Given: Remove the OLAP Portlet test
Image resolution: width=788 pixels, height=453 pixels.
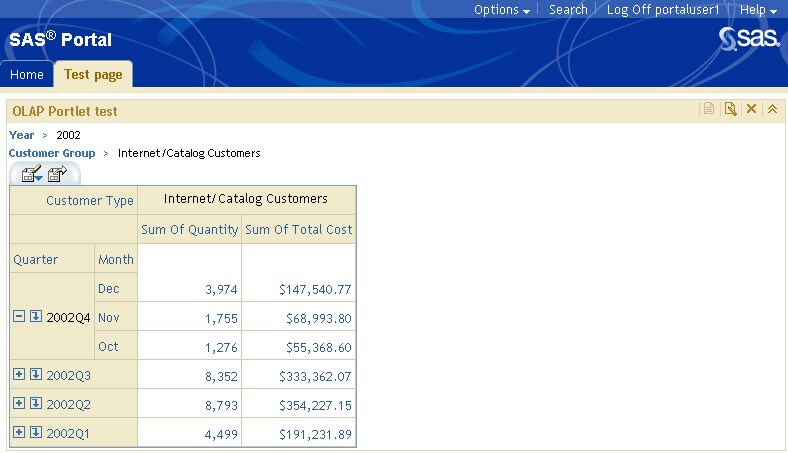Looking at the screenshot, I should (x=751, y=109).
